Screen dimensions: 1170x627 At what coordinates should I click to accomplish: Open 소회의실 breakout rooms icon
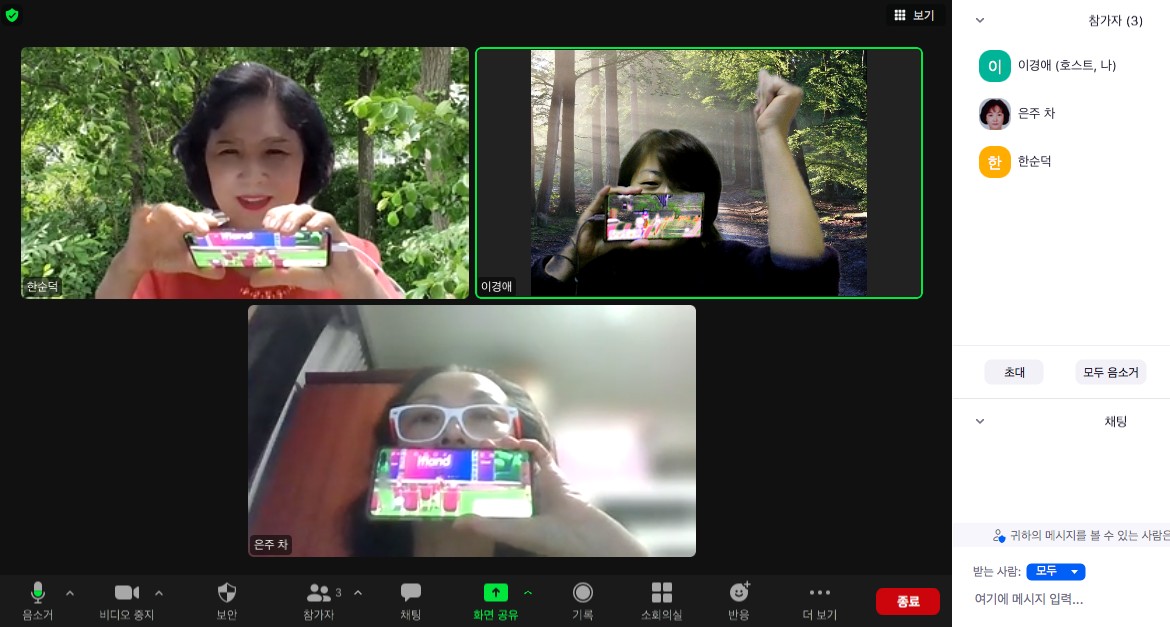(x=662, y=593)
